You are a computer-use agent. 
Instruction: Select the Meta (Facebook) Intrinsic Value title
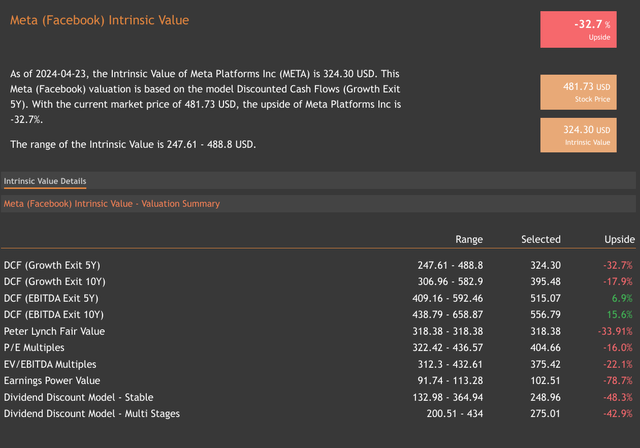(100, 20)
